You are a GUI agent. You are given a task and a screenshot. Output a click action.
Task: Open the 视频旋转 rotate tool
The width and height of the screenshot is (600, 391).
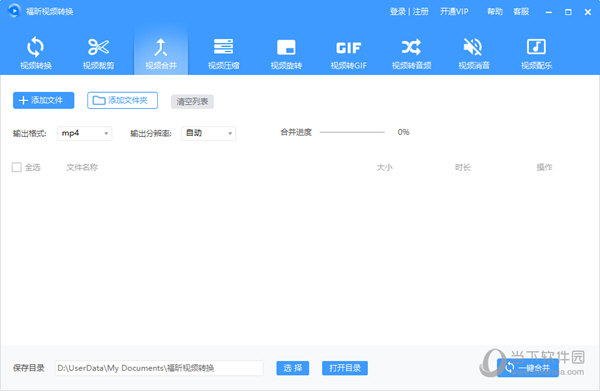(x=286, y=53)
